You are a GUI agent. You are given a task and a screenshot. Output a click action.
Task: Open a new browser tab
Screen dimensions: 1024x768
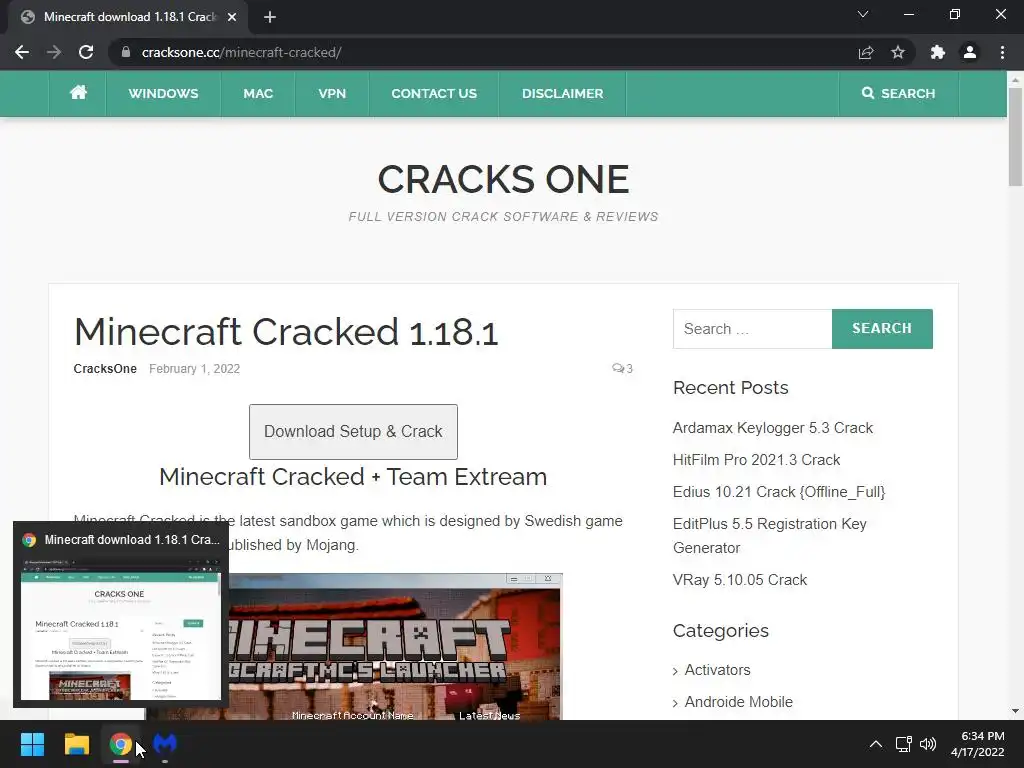click(x=270, y=17)
